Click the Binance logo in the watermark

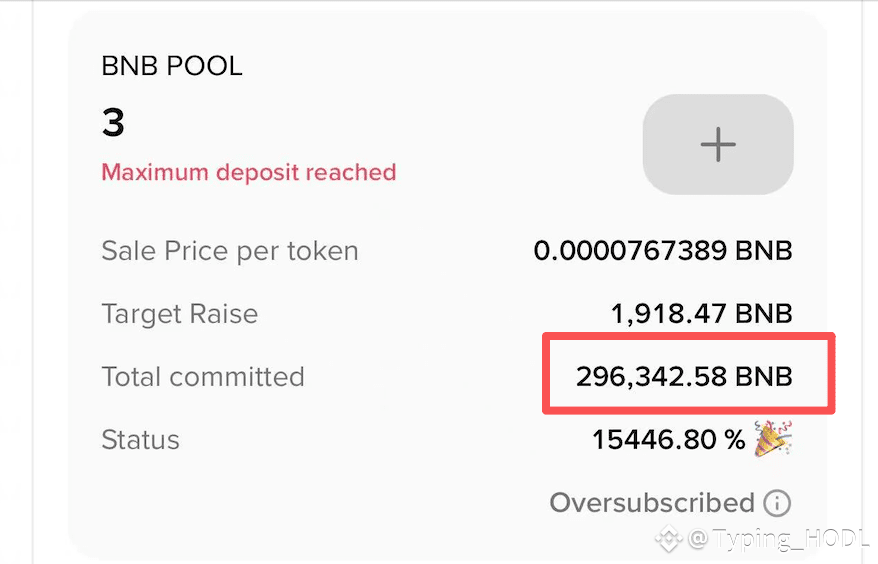click(x=669, y=538)
